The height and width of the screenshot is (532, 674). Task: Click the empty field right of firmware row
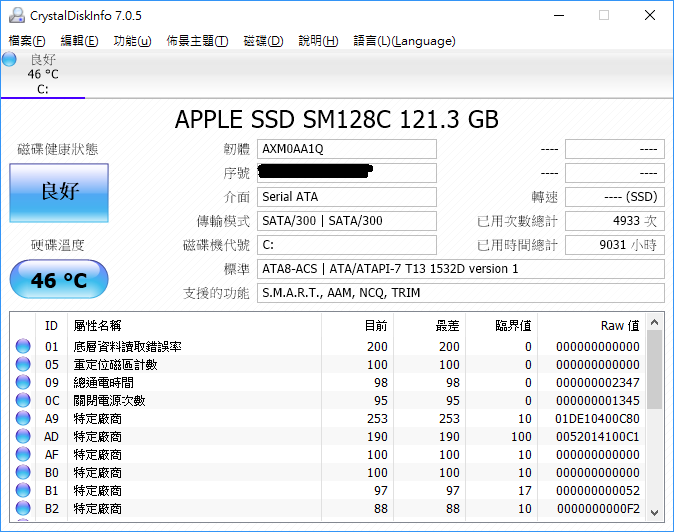[615, 149]
